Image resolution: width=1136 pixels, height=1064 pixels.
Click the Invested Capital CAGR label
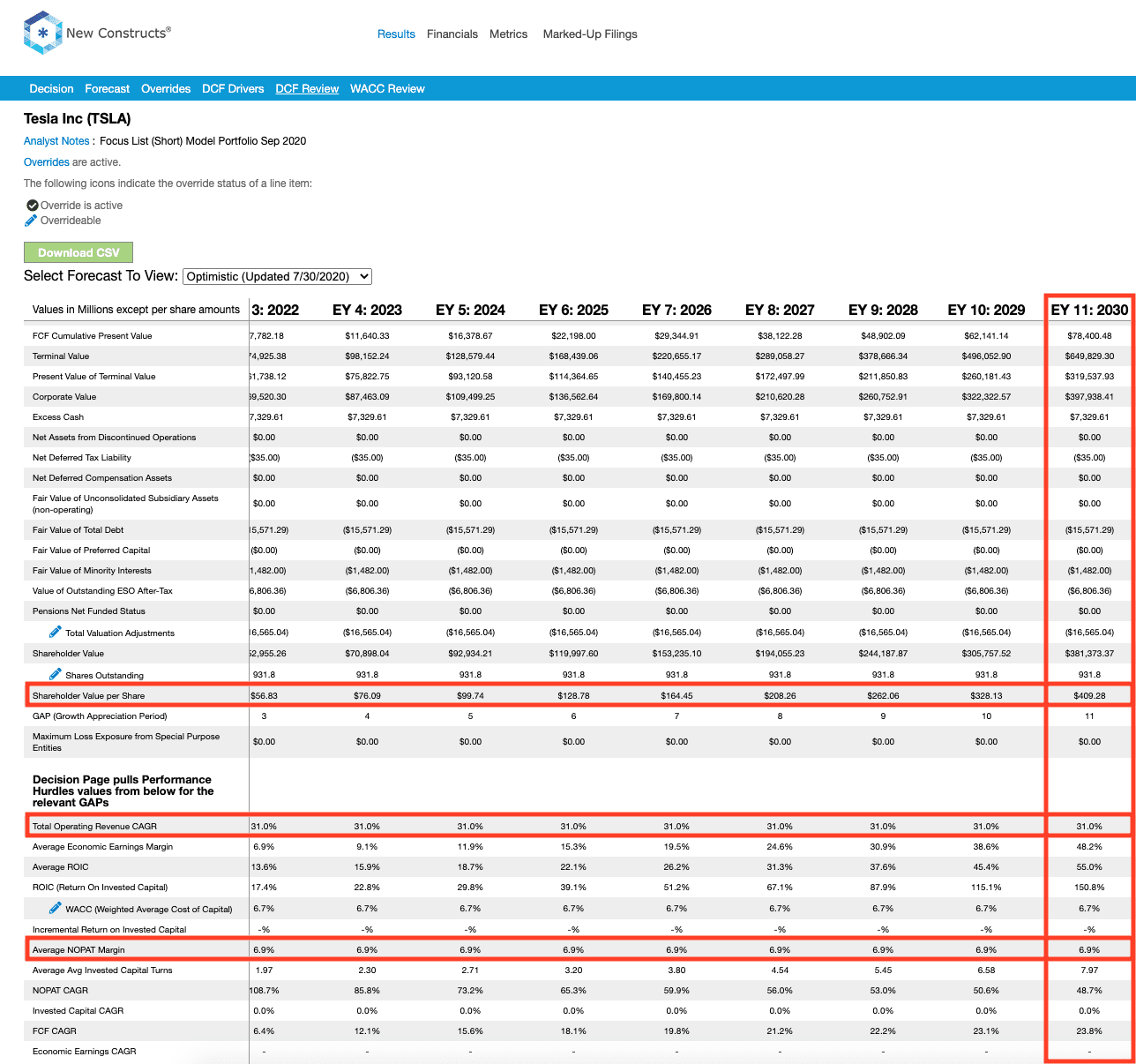tap(78, 1010)
